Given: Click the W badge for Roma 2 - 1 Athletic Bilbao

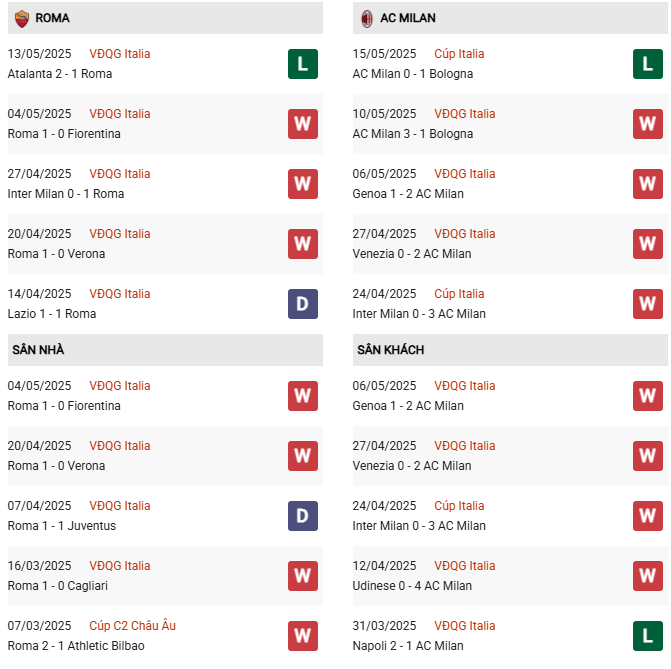Looking at the screenshot, I should click(303, 636).
